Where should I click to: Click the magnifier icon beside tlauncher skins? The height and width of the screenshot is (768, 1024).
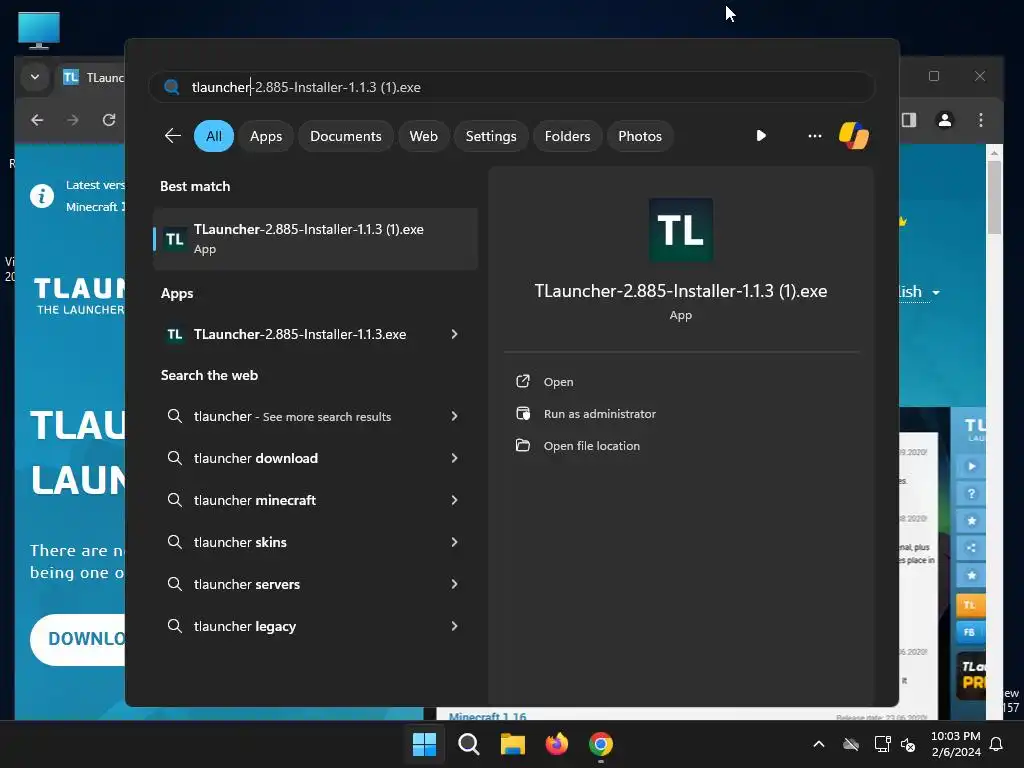click(174, 541)
